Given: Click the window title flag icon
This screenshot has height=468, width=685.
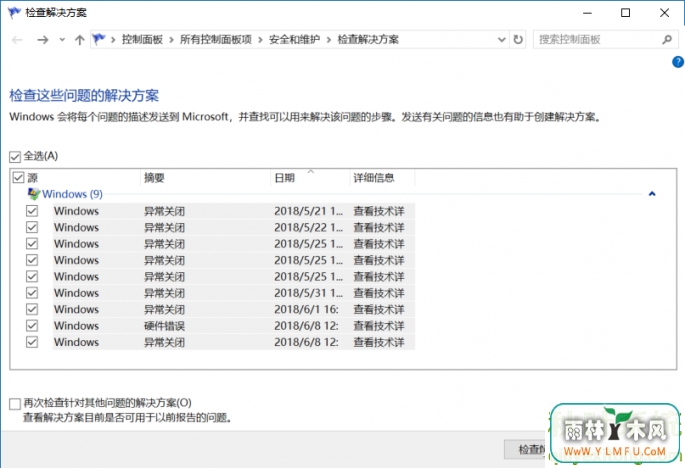Looking at the screenshot, I should coord(14,13).
